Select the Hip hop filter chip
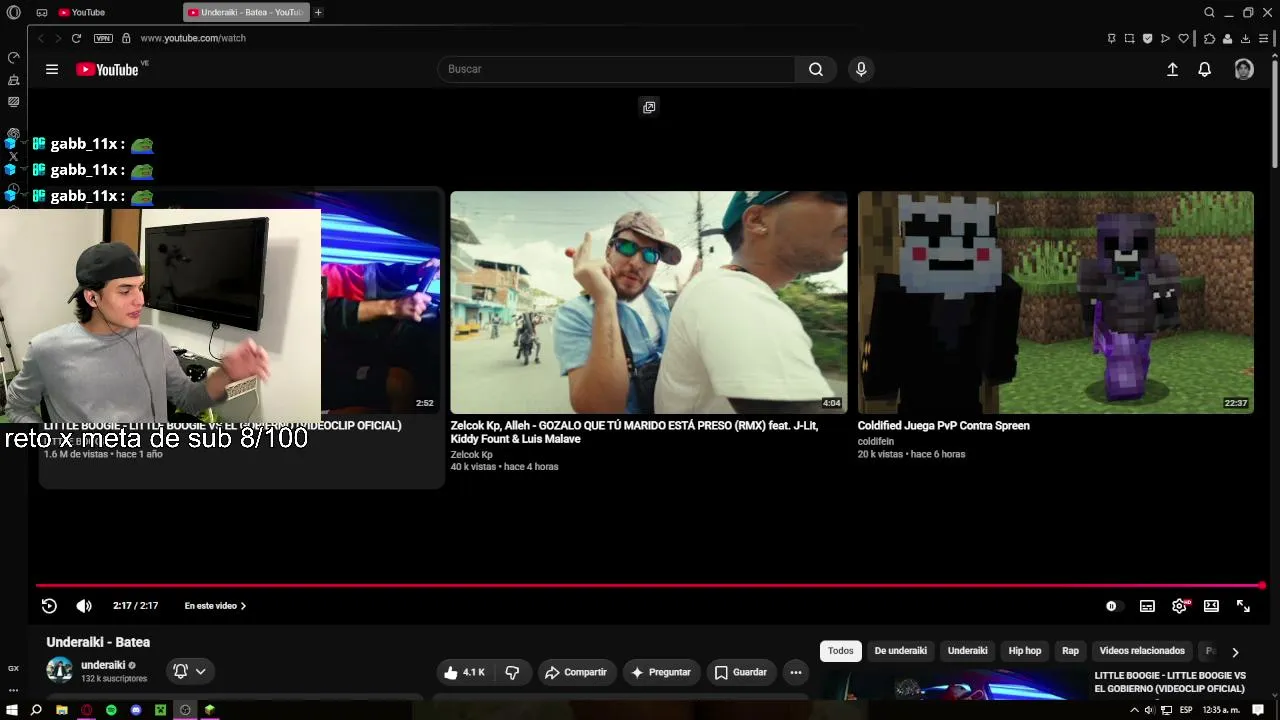Viewport: 1280px width, 720px height. tap(1025, 651)
